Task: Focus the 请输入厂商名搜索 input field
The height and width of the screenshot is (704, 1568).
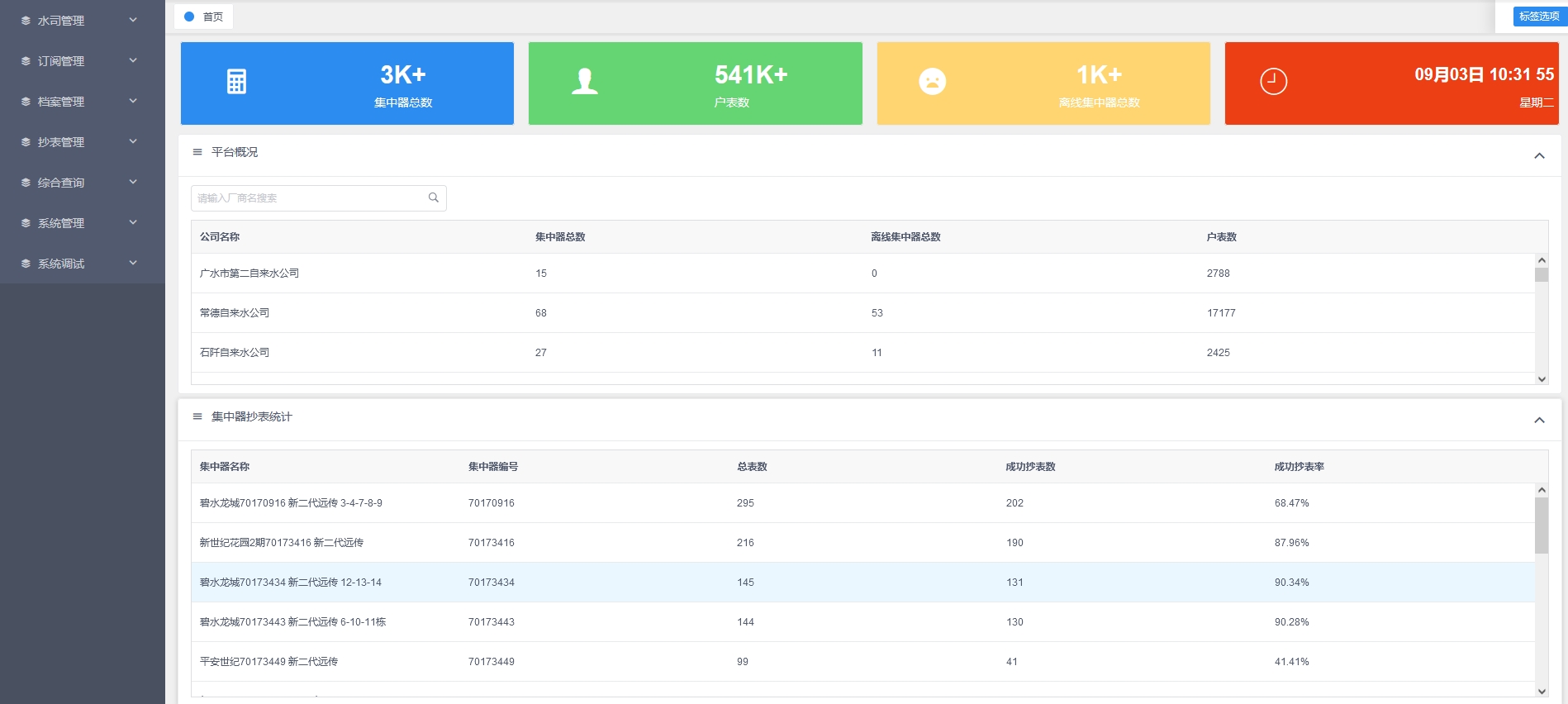Action: tap(319, 198)
